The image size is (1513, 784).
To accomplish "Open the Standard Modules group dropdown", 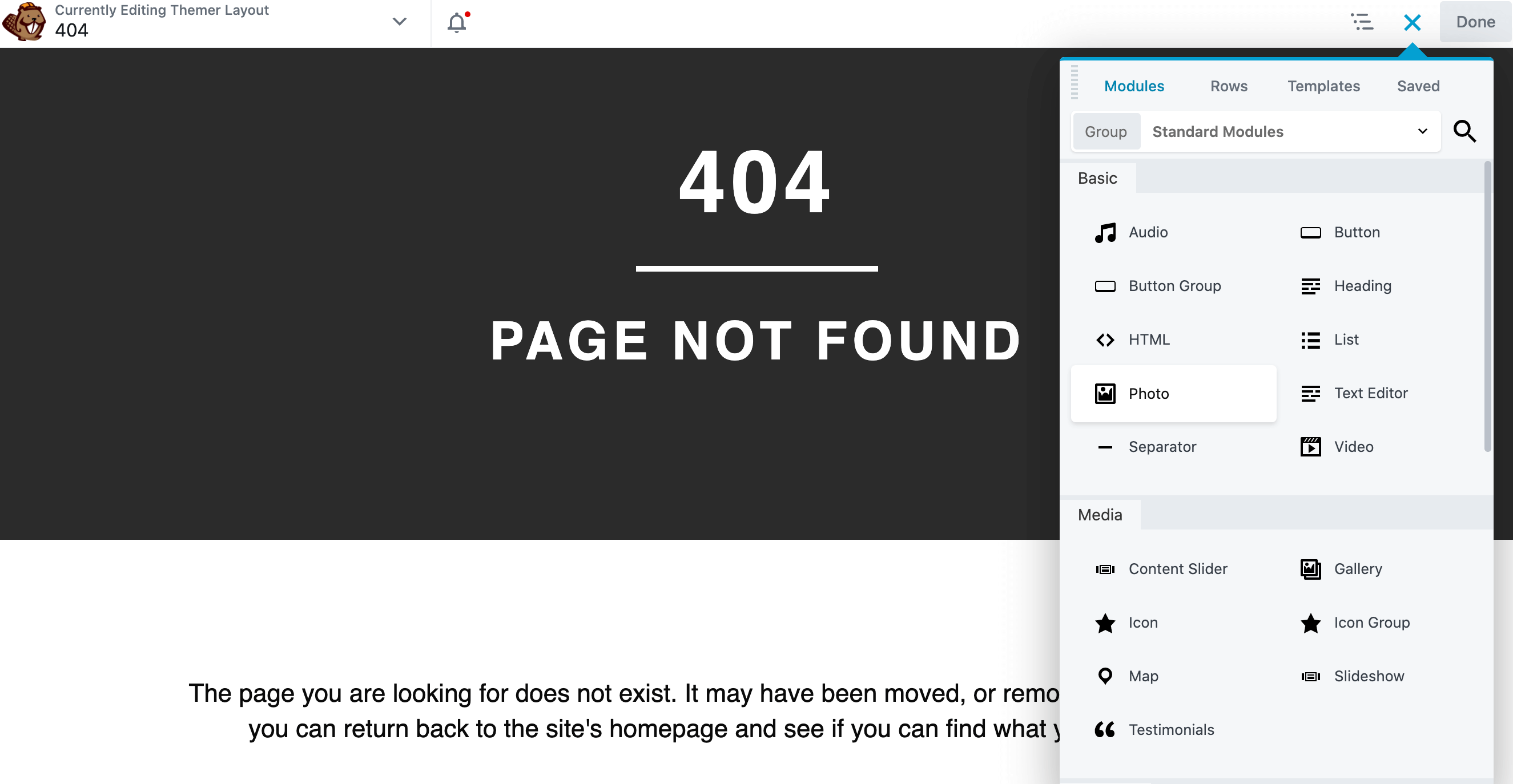I will point(1289,131).
